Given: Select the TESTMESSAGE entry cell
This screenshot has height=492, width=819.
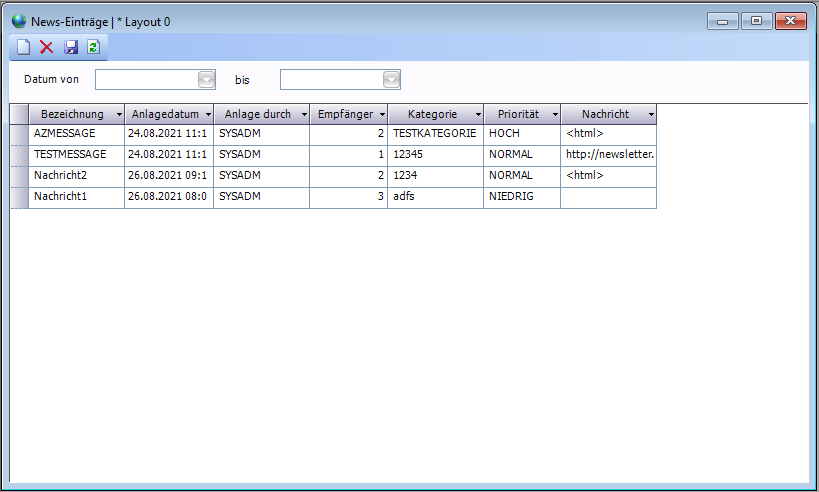Looking at the screenshot, I should click(x=76, y=155).
